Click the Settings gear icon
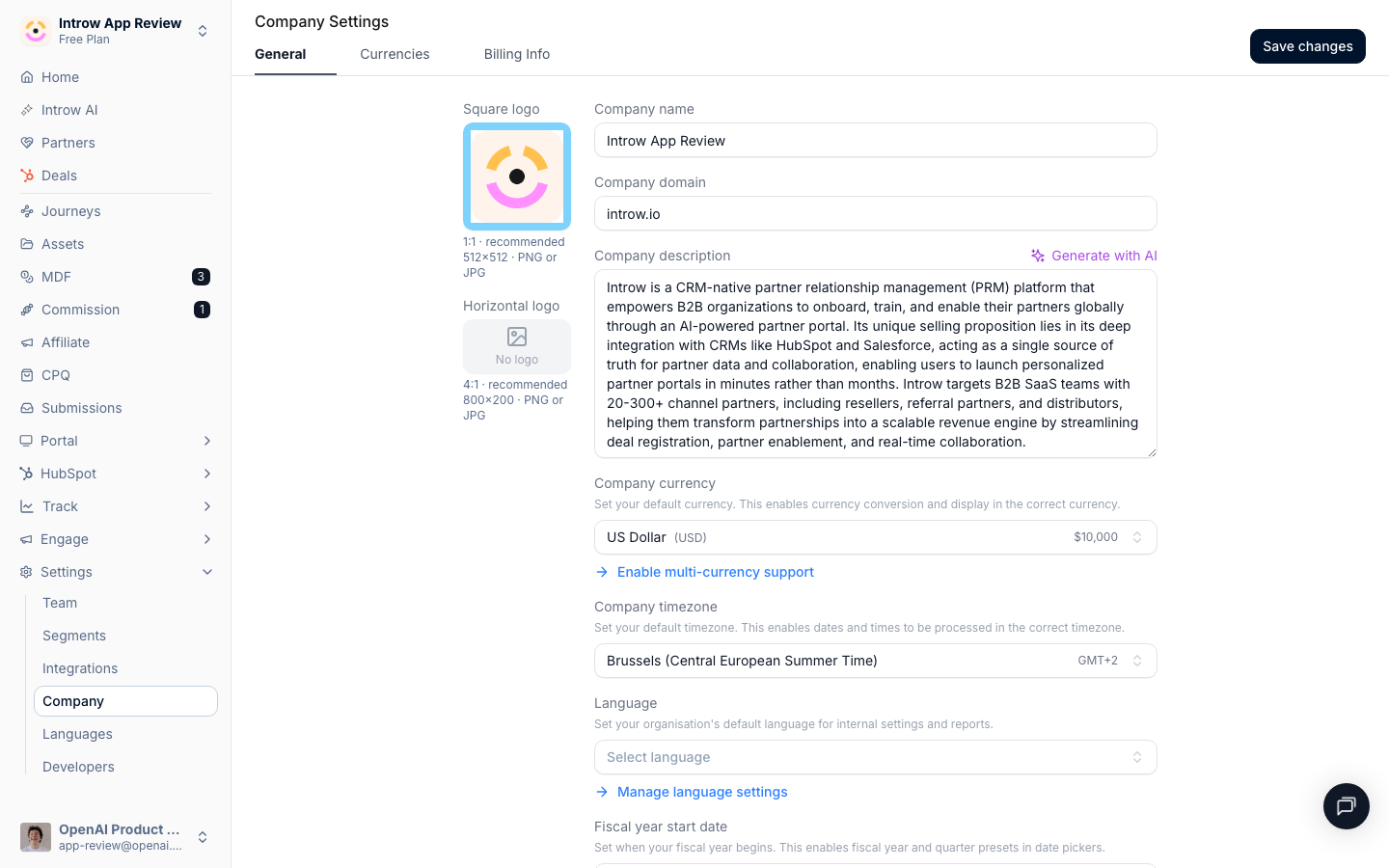Image resolution: width=1389 pixels, height=868 pixels. click(x=26, y=572)
